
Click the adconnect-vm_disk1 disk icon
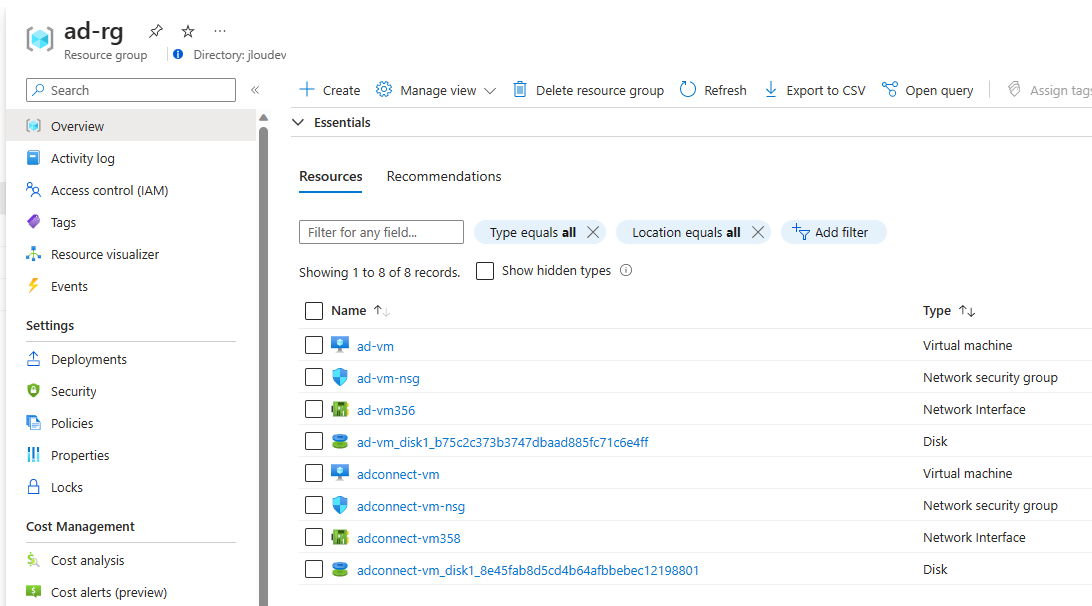pos(340,570)
